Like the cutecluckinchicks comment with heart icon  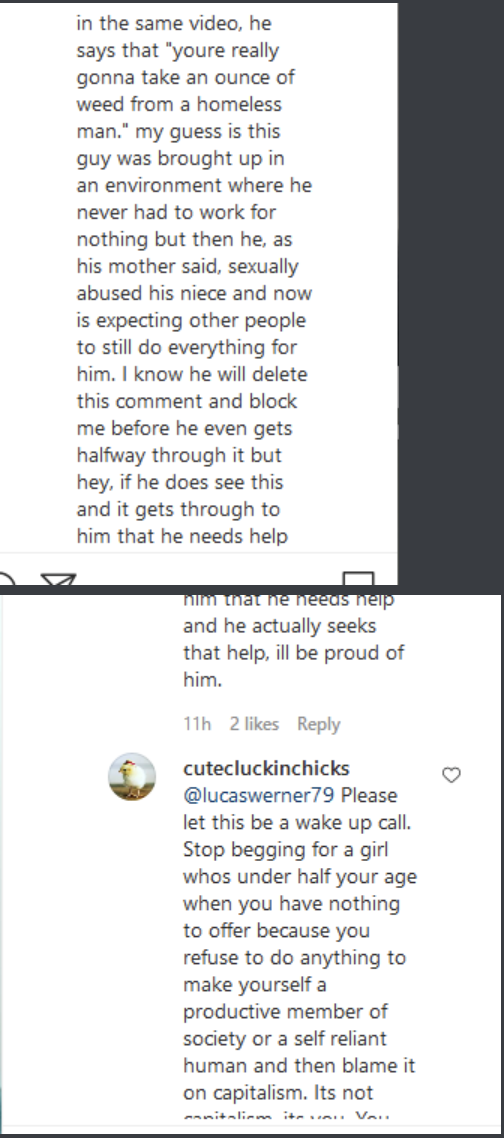tap(451, 775)
